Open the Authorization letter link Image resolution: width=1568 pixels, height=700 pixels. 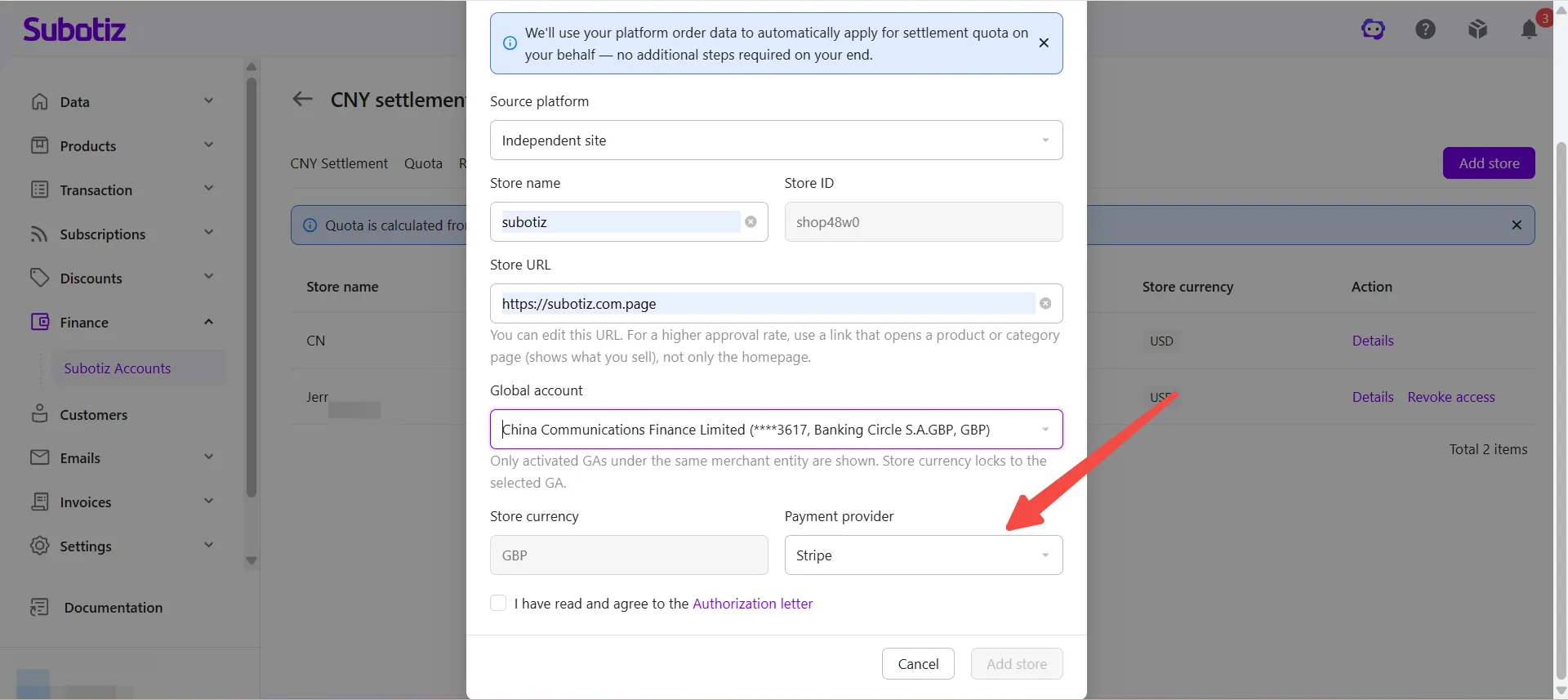tap(752, 604)
